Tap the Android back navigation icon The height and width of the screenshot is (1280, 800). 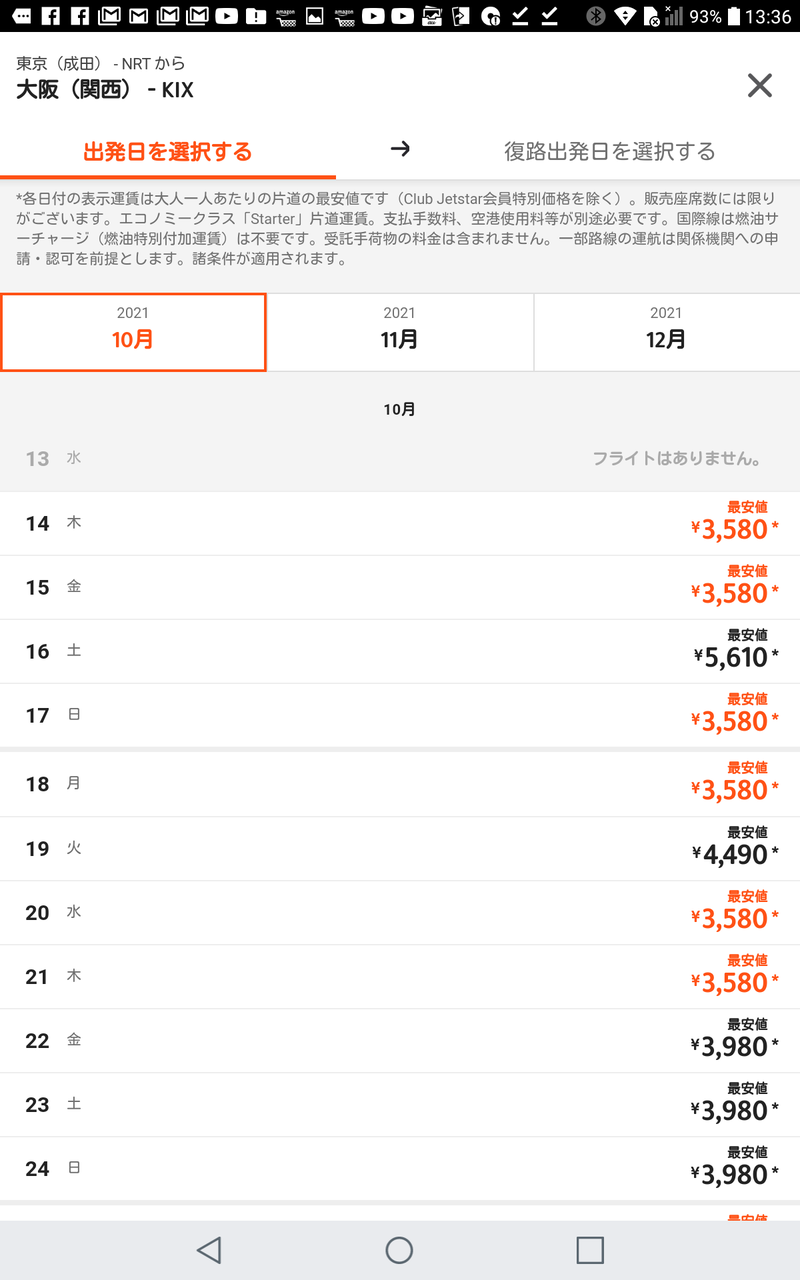[208, 1249]
